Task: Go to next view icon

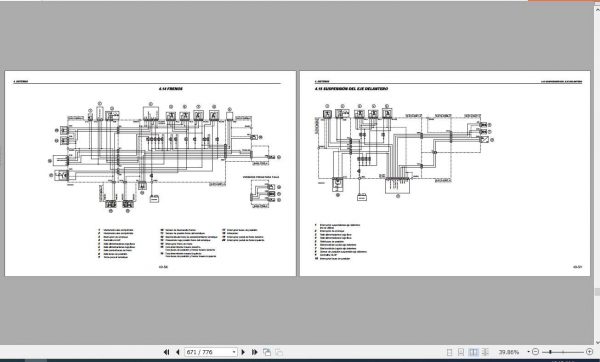Action: pos(279,352)
